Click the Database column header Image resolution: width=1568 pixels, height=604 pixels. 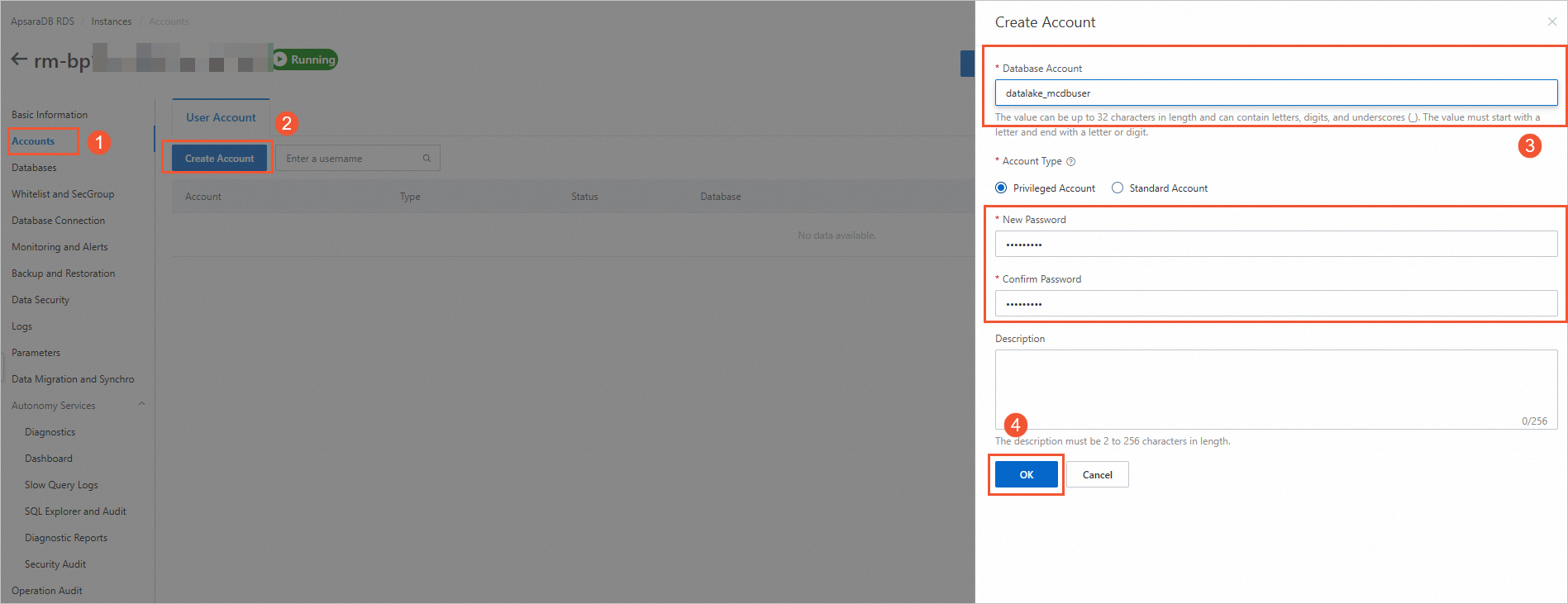(721, 197)
